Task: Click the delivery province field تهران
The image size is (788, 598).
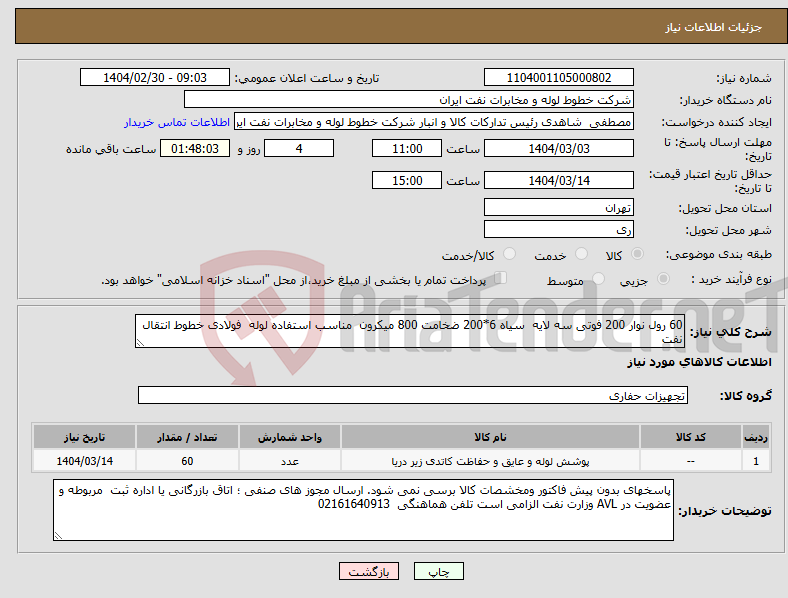Action: click(558, 207)
